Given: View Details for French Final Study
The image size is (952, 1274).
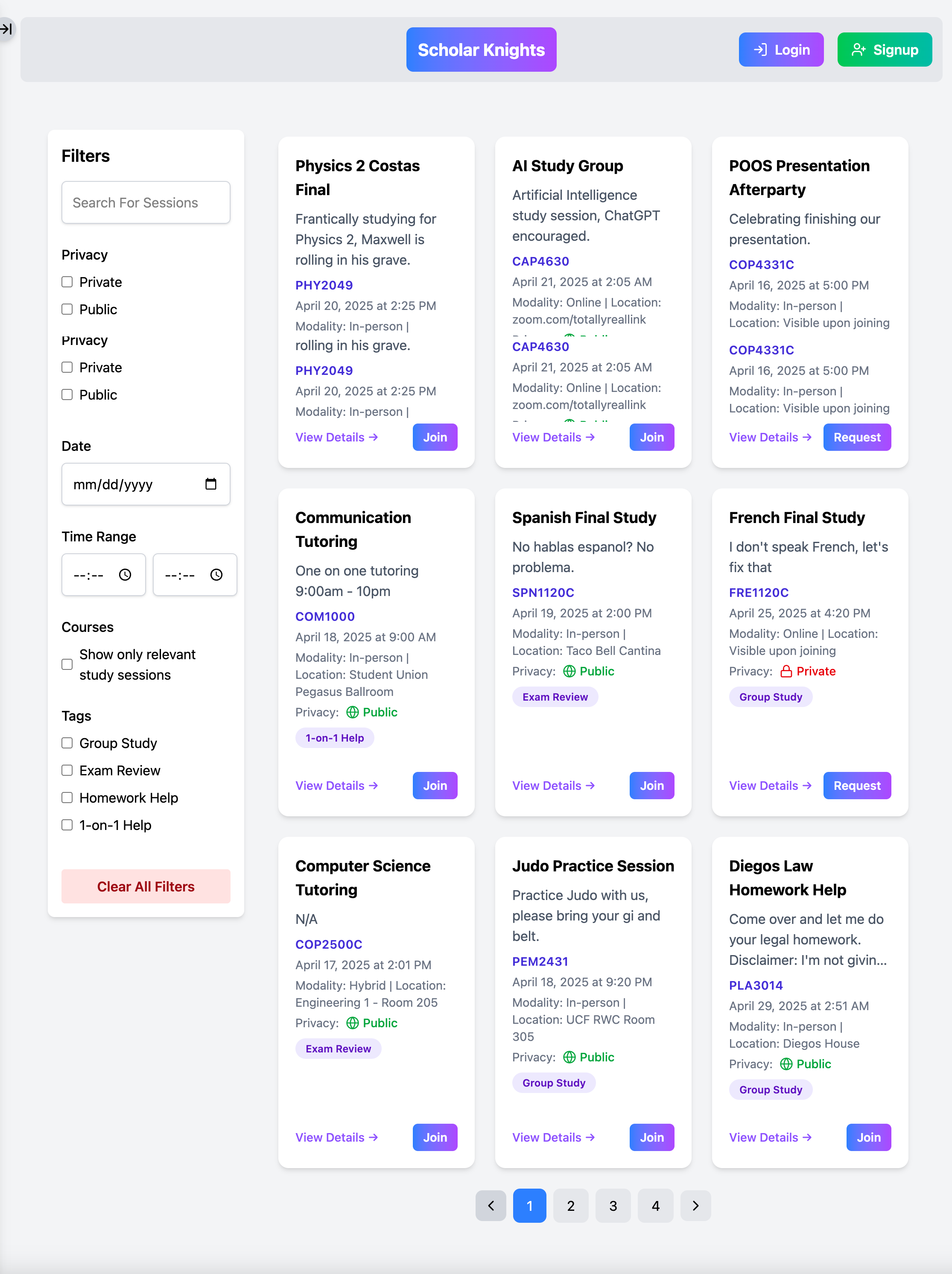Looking at the screenshot, I should pos(771,786).
